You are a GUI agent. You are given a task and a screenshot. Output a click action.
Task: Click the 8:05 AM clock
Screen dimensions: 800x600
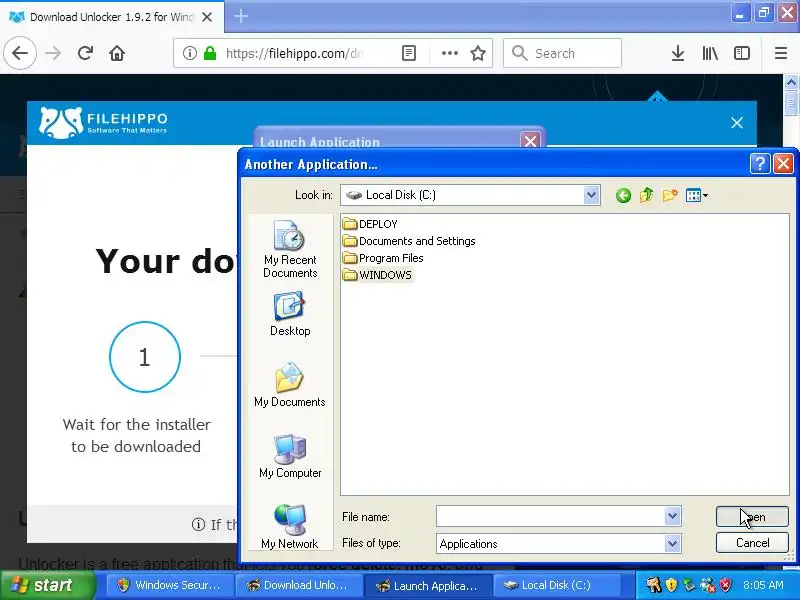coord(763,585)
